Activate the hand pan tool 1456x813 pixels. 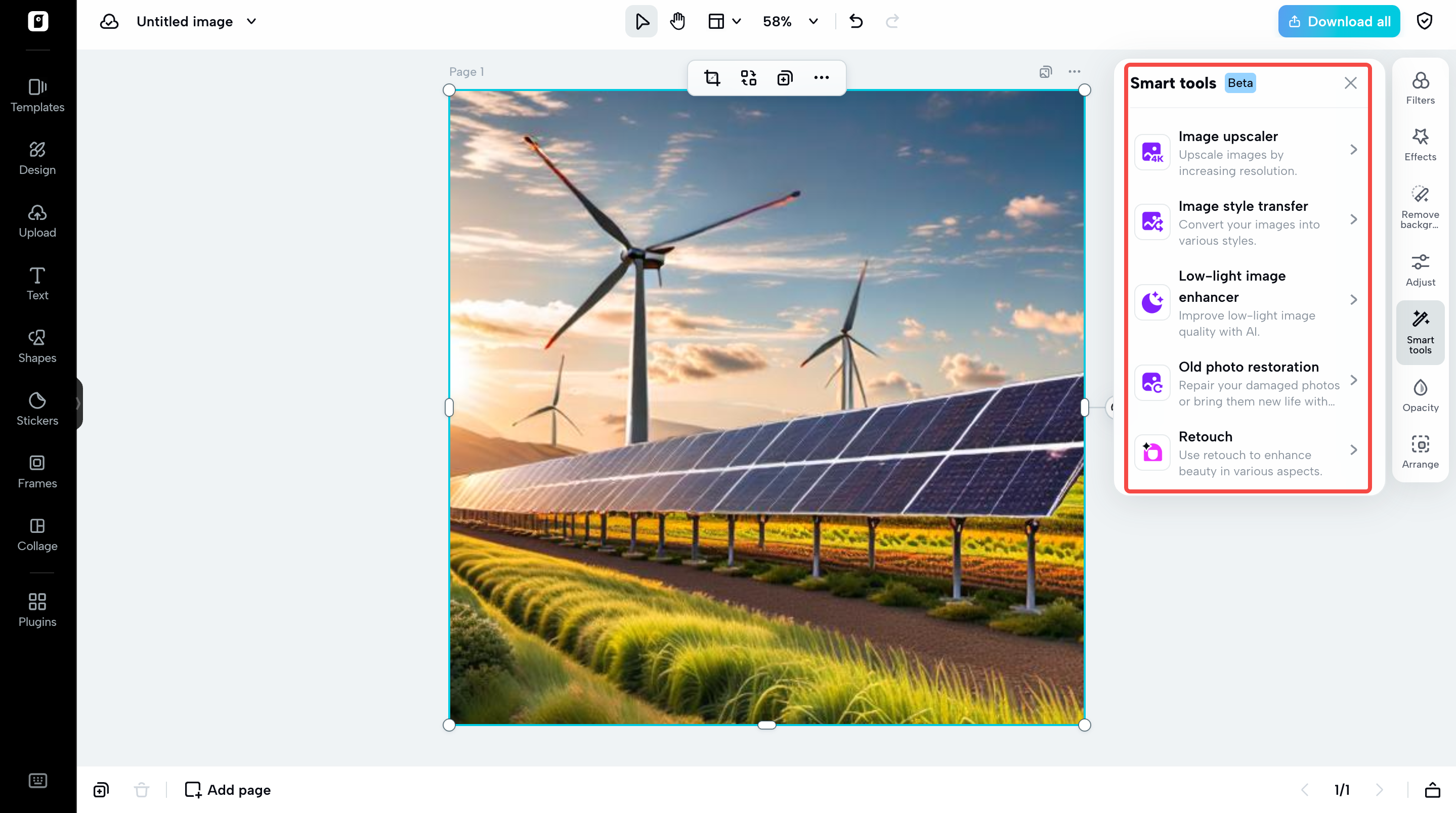click(x=678, y=21)
